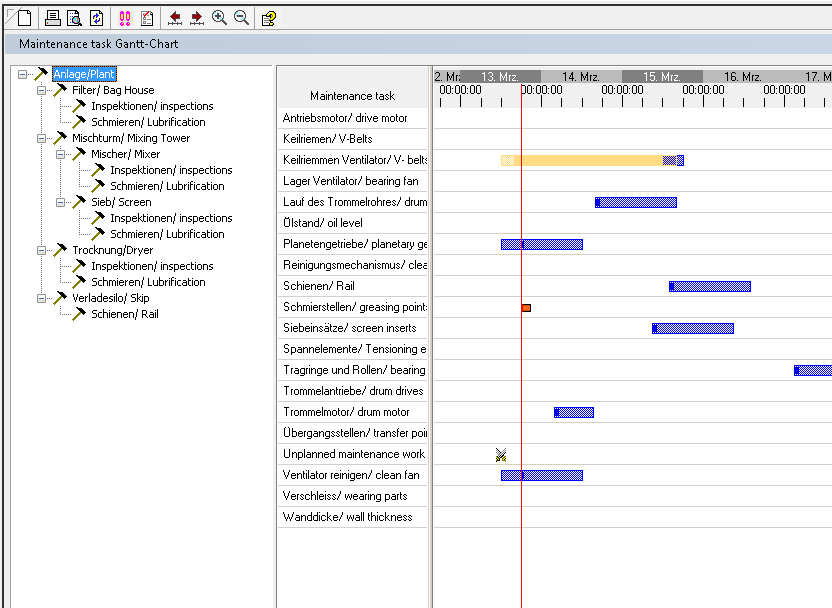This screenshot has width=832, height=608.
Task: Click hammer icon beside Schienen/ Rail tree node
Action: click(80, 314)
